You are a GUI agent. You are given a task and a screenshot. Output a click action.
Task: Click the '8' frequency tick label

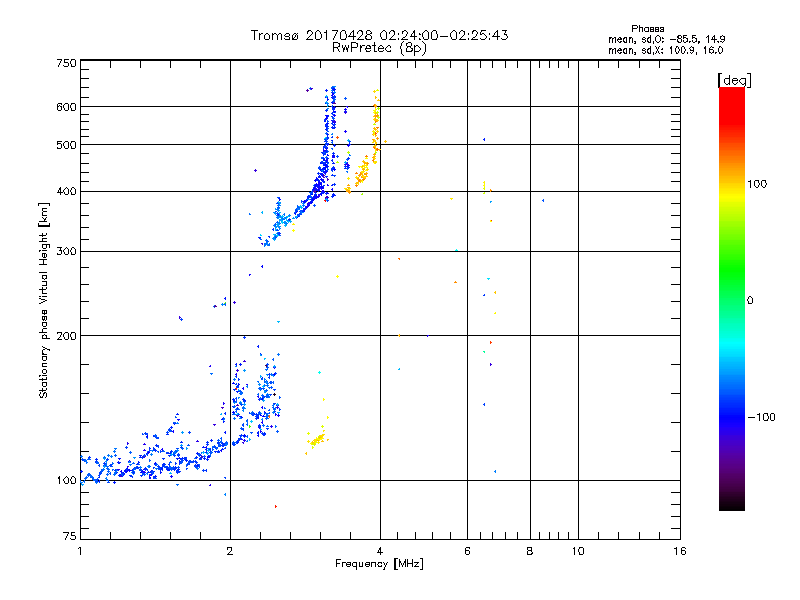(x=530, y=551)
